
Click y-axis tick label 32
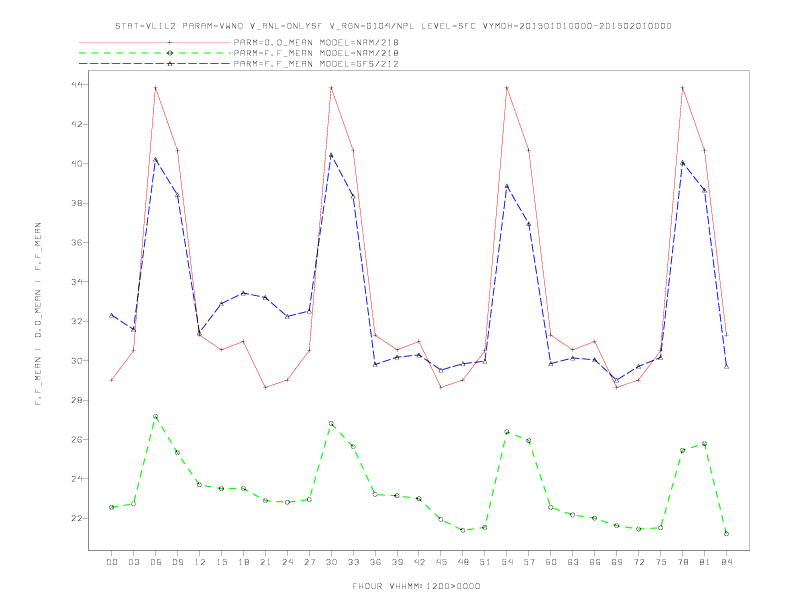(x=76, y=321)
